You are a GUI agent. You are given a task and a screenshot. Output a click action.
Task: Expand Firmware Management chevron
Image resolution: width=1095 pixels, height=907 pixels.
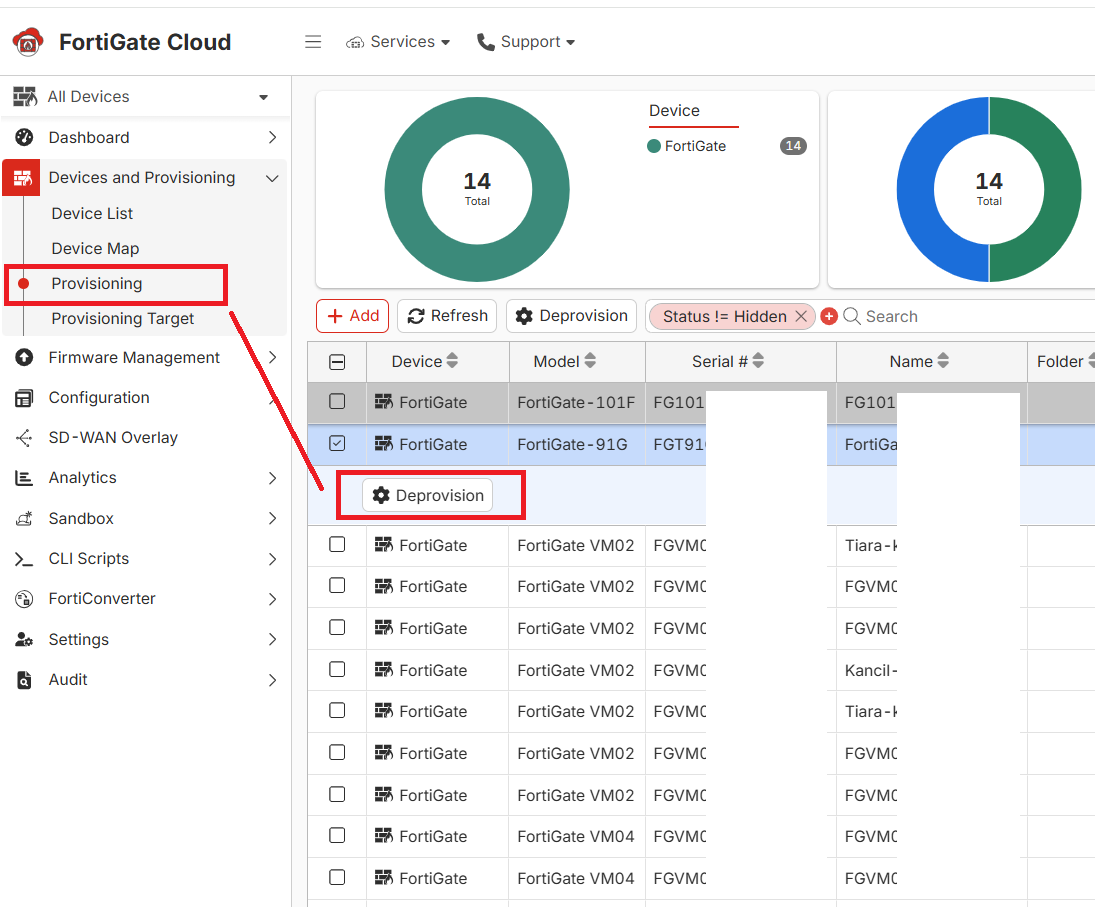272,357
